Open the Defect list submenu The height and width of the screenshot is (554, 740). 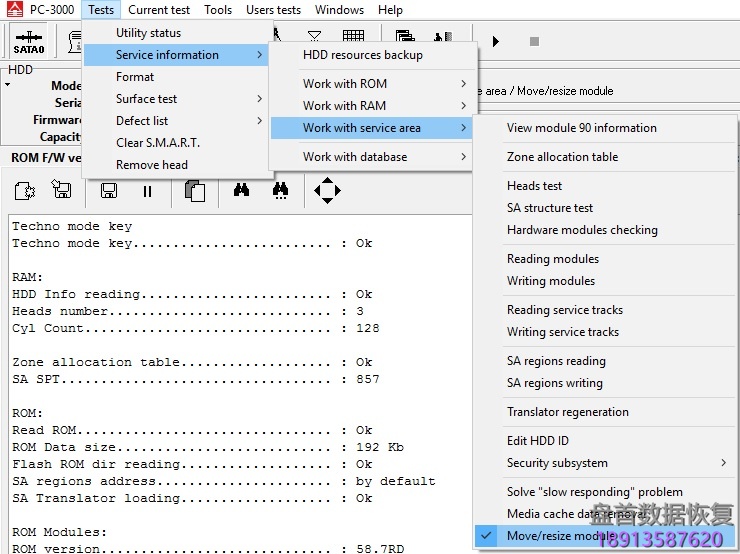click(x=142, y=121)
